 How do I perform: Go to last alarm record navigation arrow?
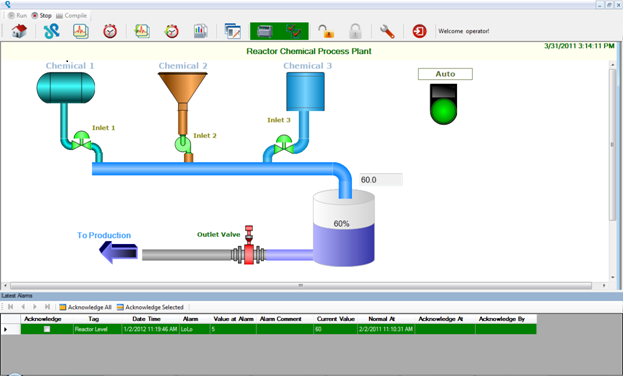[x=47, y=307]
